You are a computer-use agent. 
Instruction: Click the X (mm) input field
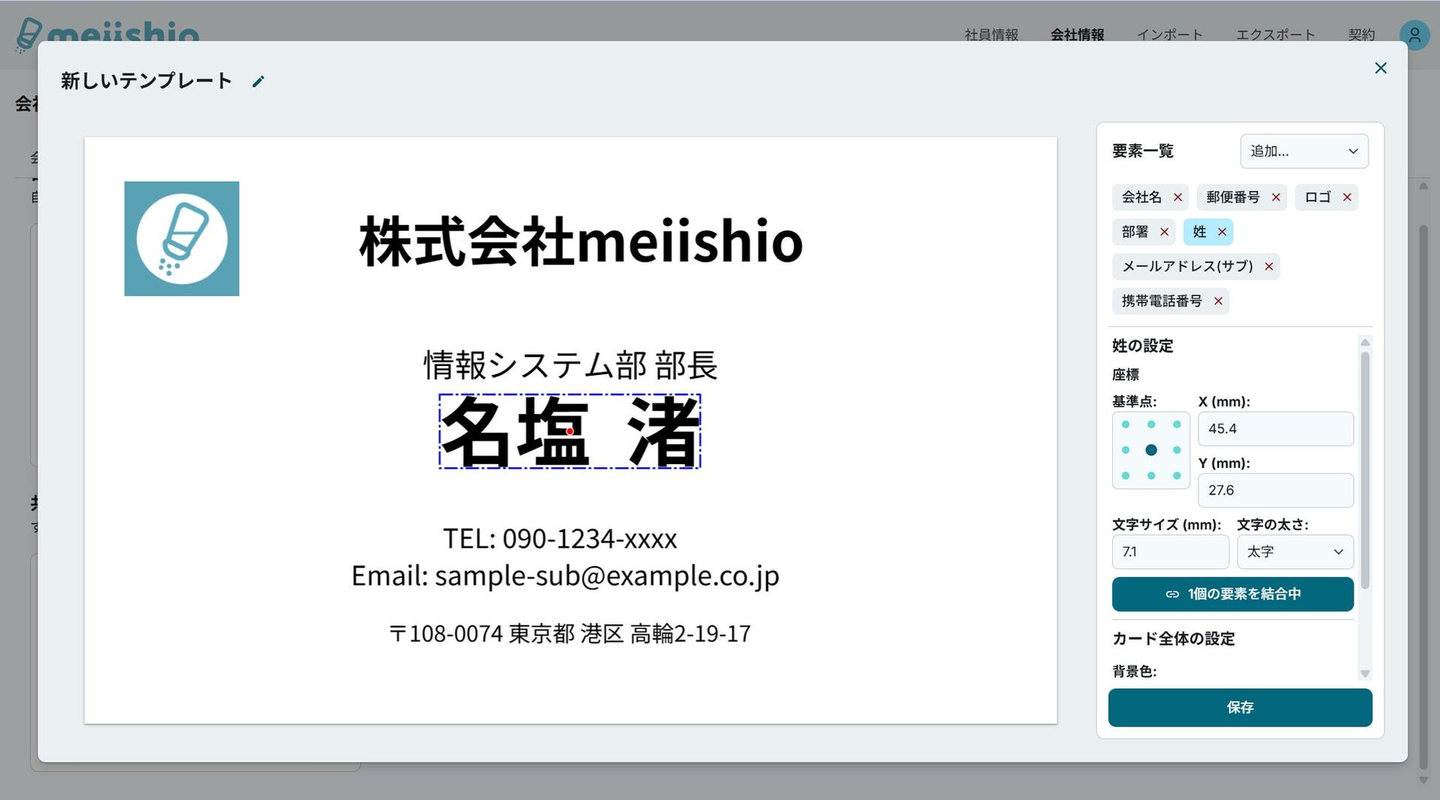click(1276, 429)
